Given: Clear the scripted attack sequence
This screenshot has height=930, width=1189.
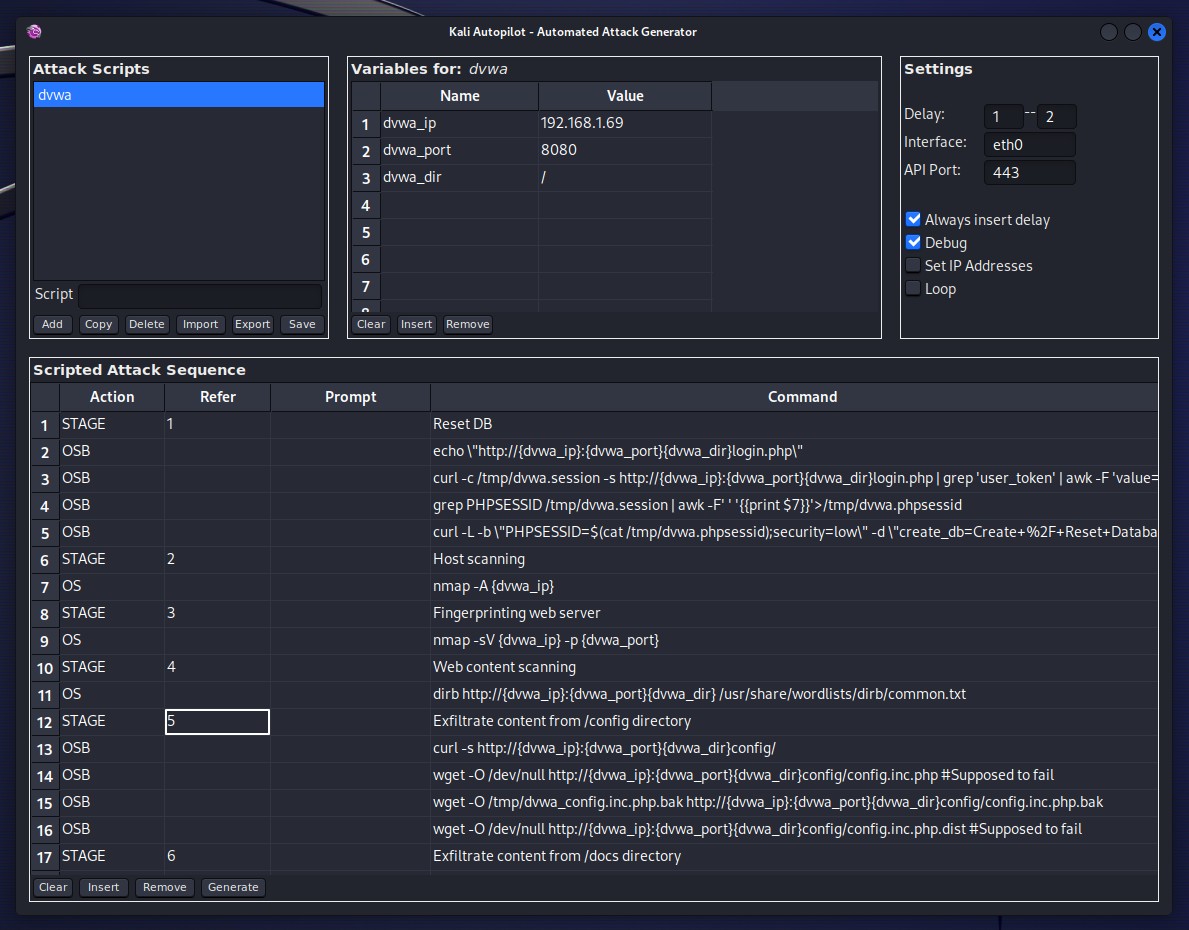Looking at the screenshot, I should (x=53, y=887).
